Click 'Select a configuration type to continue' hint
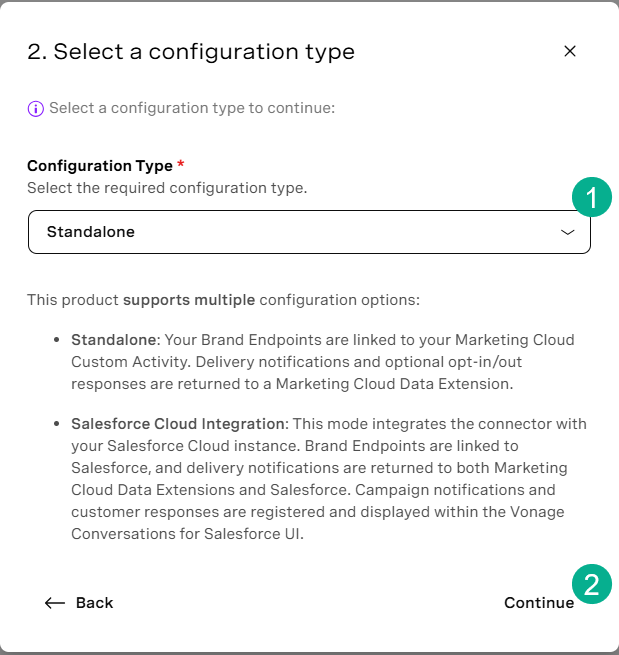The height and width of the screenshot is (655, 619). (192, 108)
